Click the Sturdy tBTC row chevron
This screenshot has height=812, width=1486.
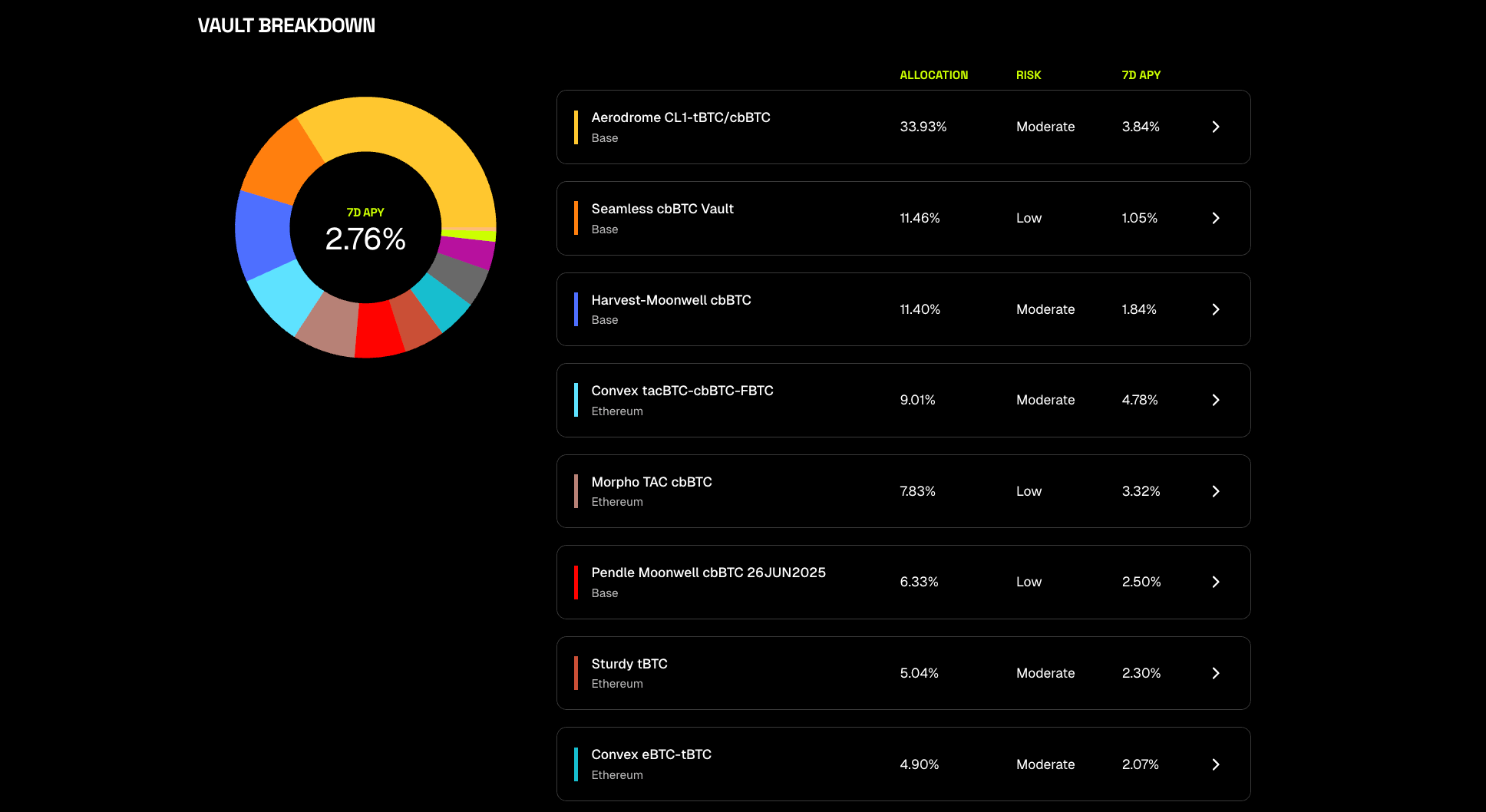[1215, 673]
